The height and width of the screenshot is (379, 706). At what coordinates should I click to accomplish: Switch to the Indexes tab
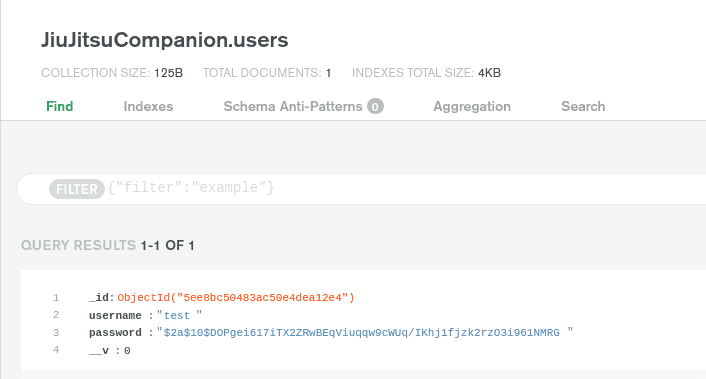(148, 106)
